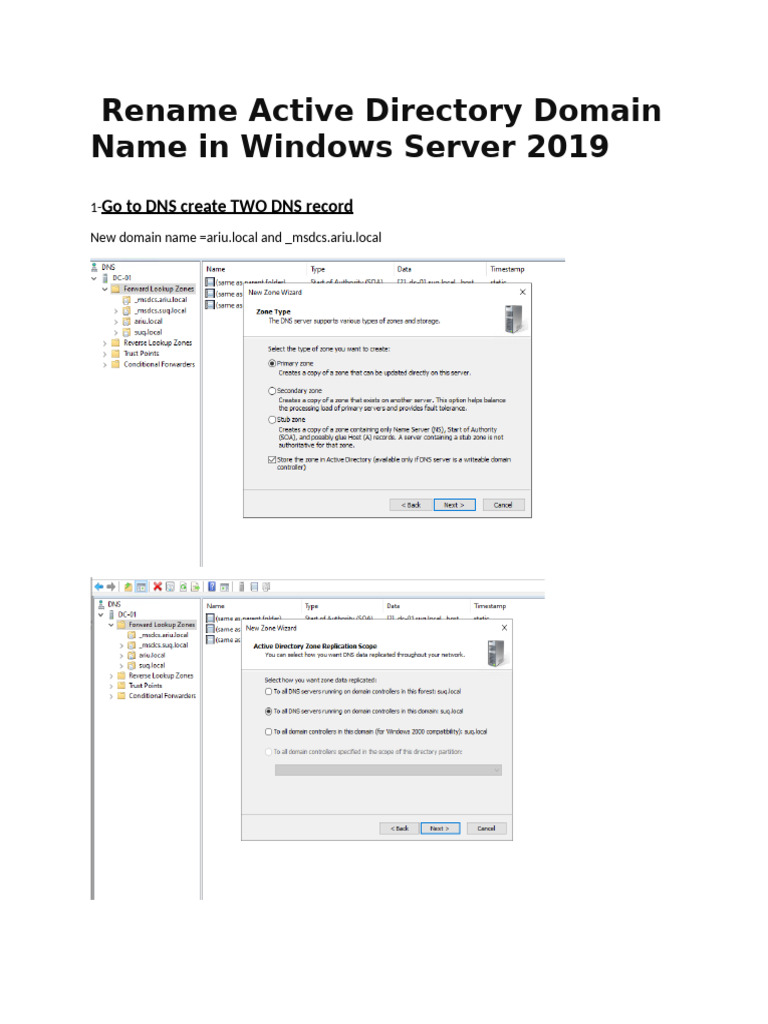Click Next in the Zone Type wizard
The image size is (768, 1024).
click(455, 505)
